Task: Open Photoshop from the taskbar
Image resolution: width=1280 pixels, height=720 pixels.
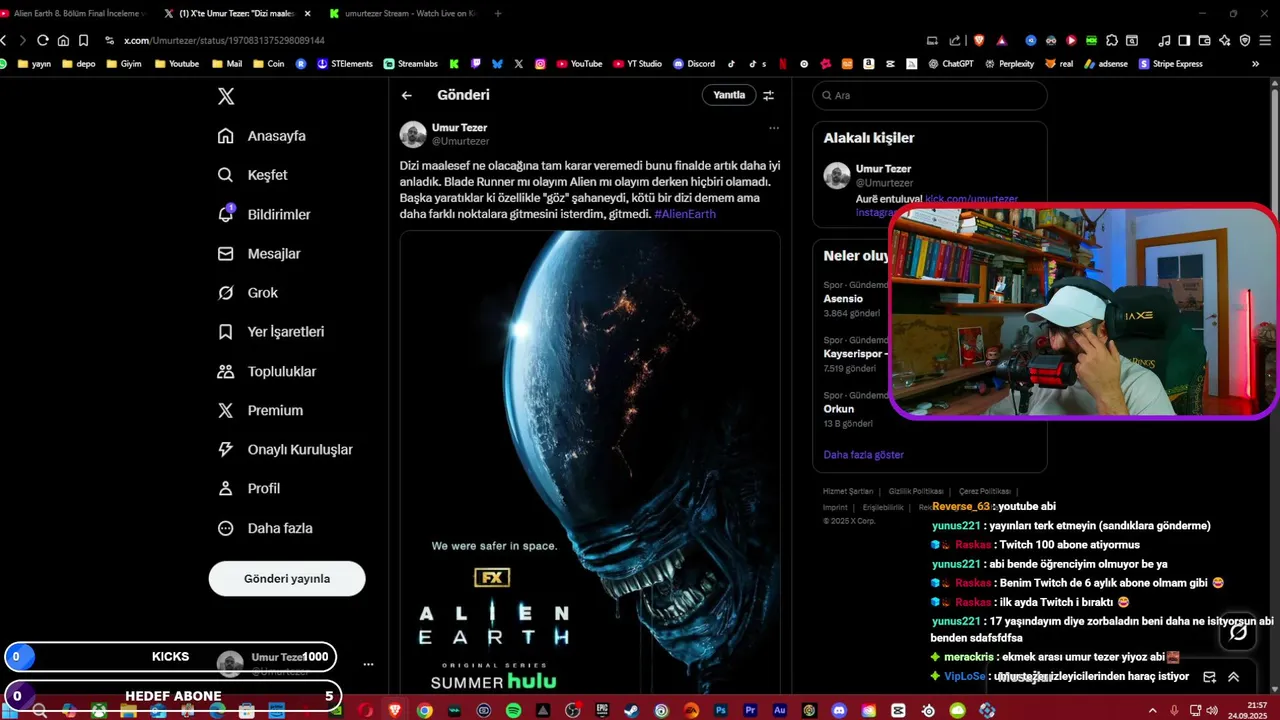Action: coord(720,710)
